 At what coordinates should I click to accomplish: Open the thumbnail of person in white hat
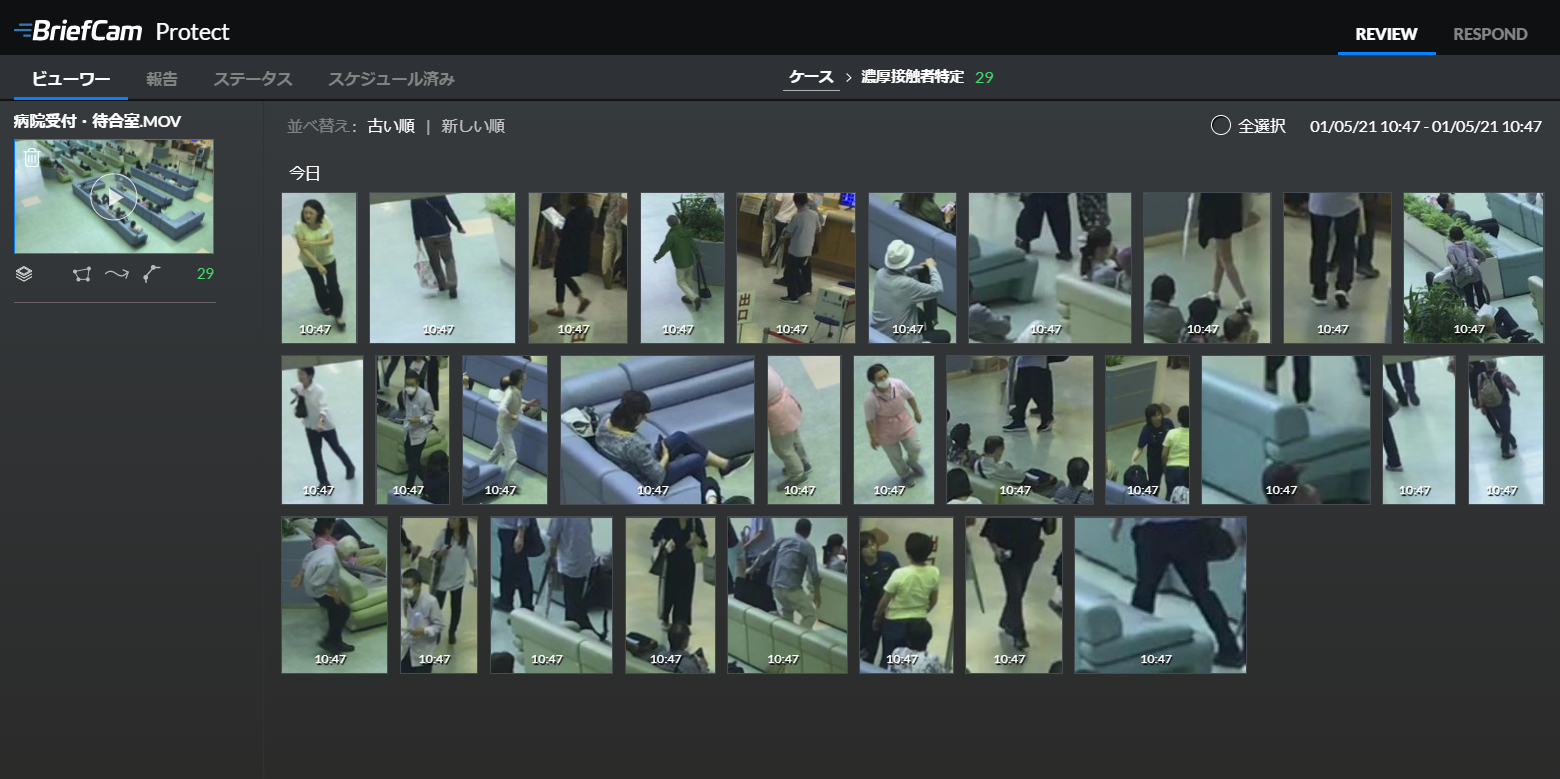tap(912, 268)
